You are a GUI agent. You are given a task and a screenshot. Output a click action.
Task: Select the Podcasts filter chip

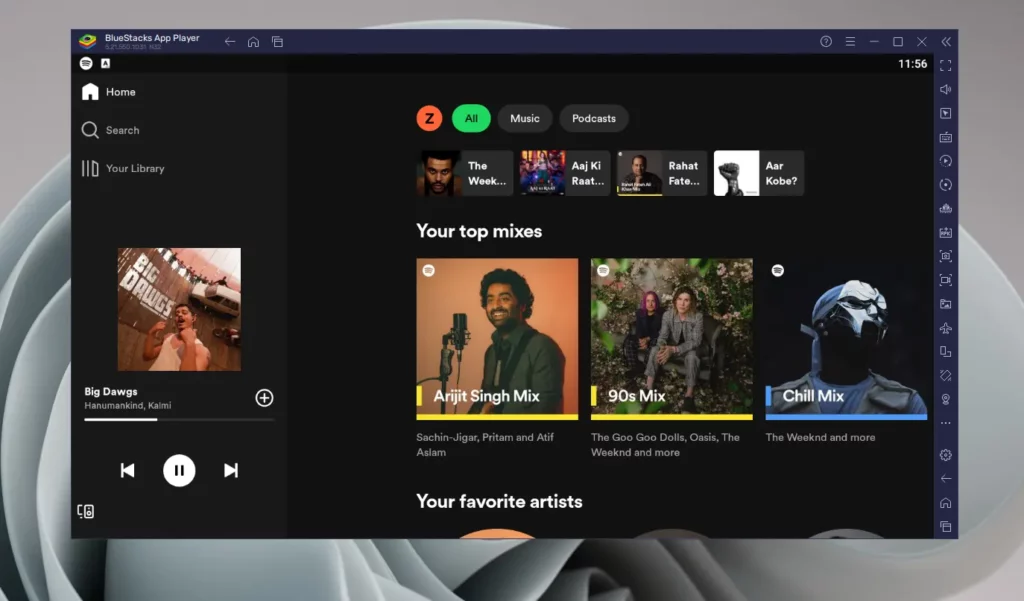(594, 118)
